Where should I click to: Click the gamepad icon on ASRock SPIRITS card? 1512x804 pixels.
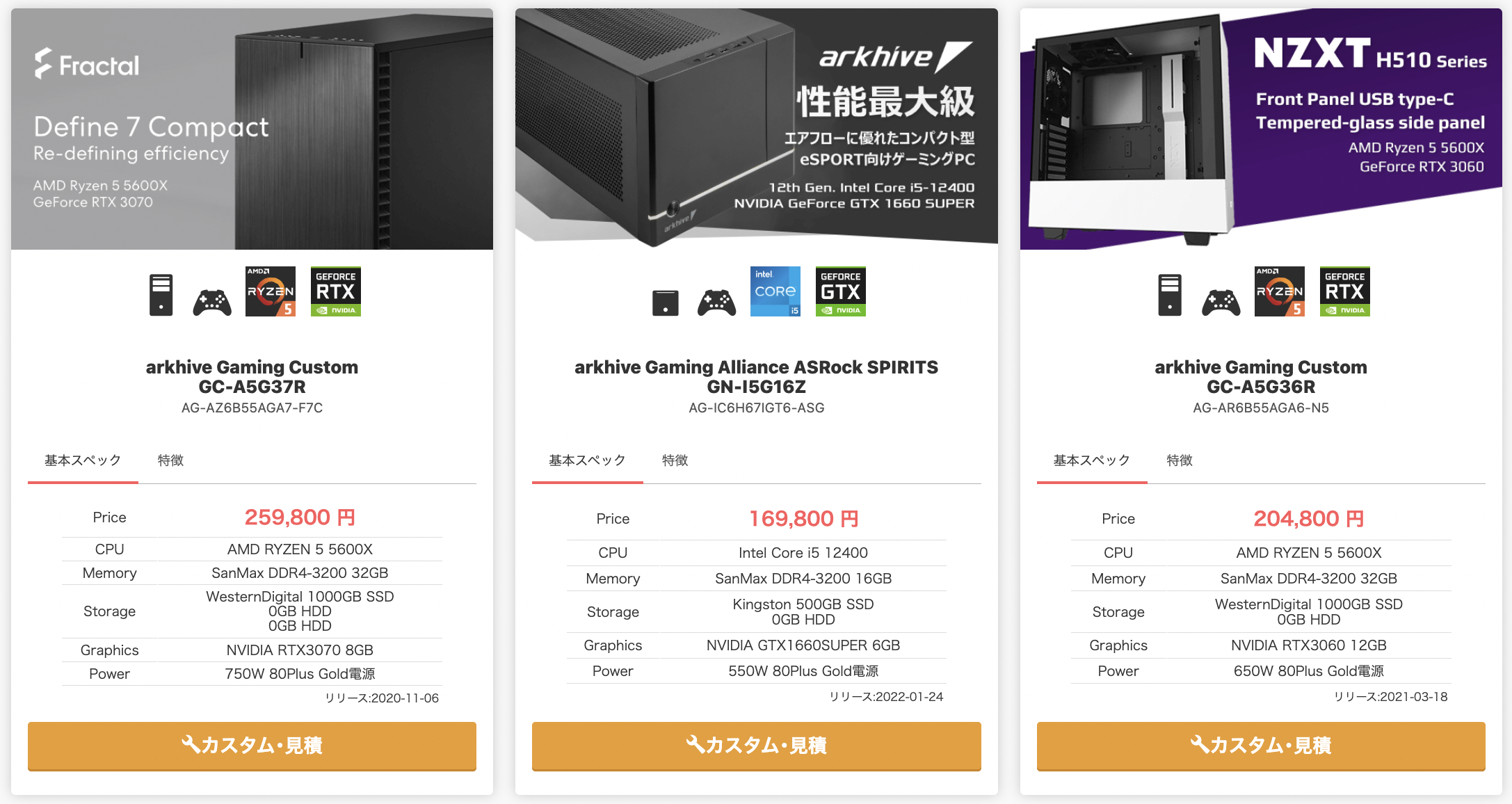pos(716,303)
